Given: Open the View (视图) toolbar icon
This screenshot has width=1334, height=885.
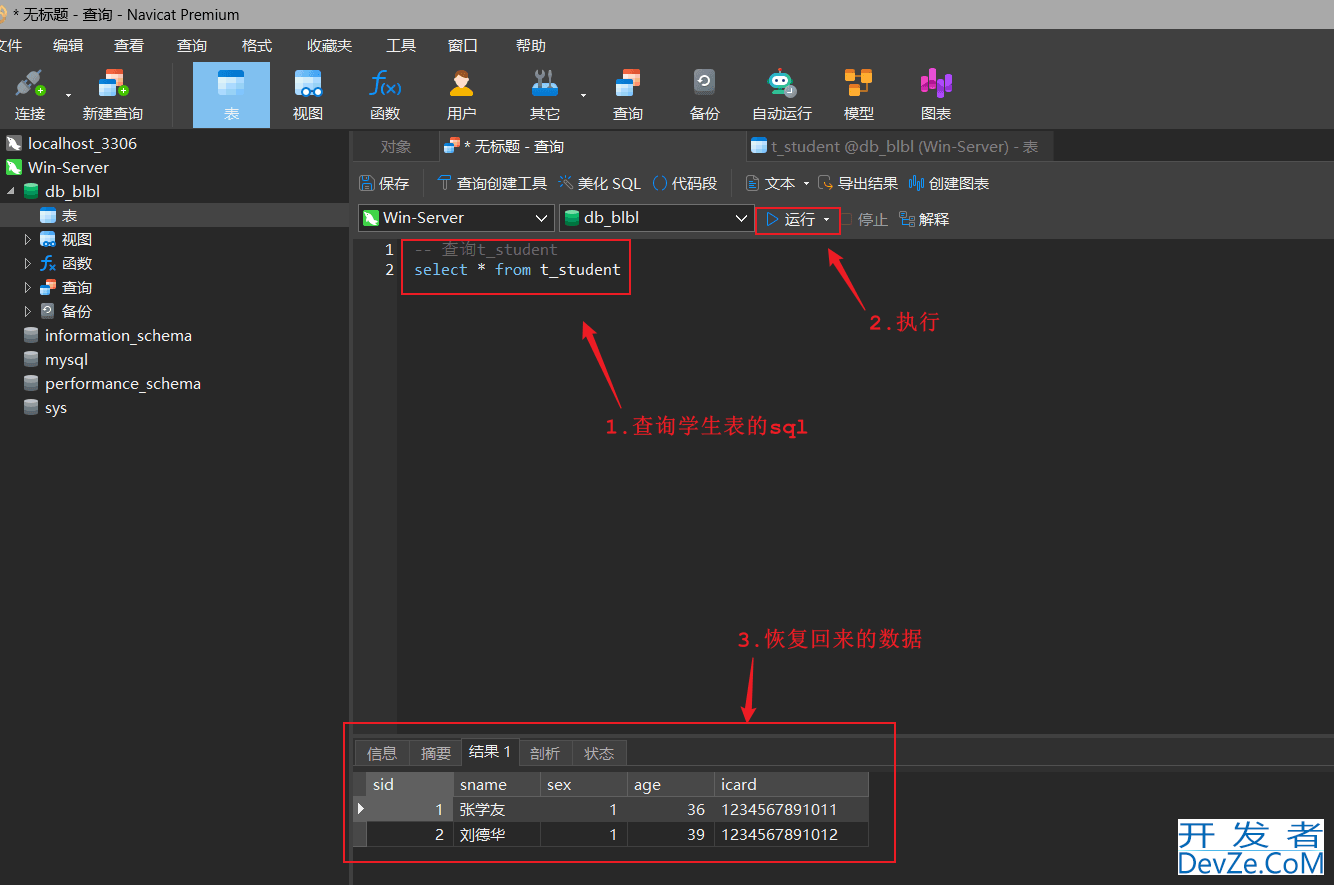Looking at the screenshot, I should coord(308,95).
